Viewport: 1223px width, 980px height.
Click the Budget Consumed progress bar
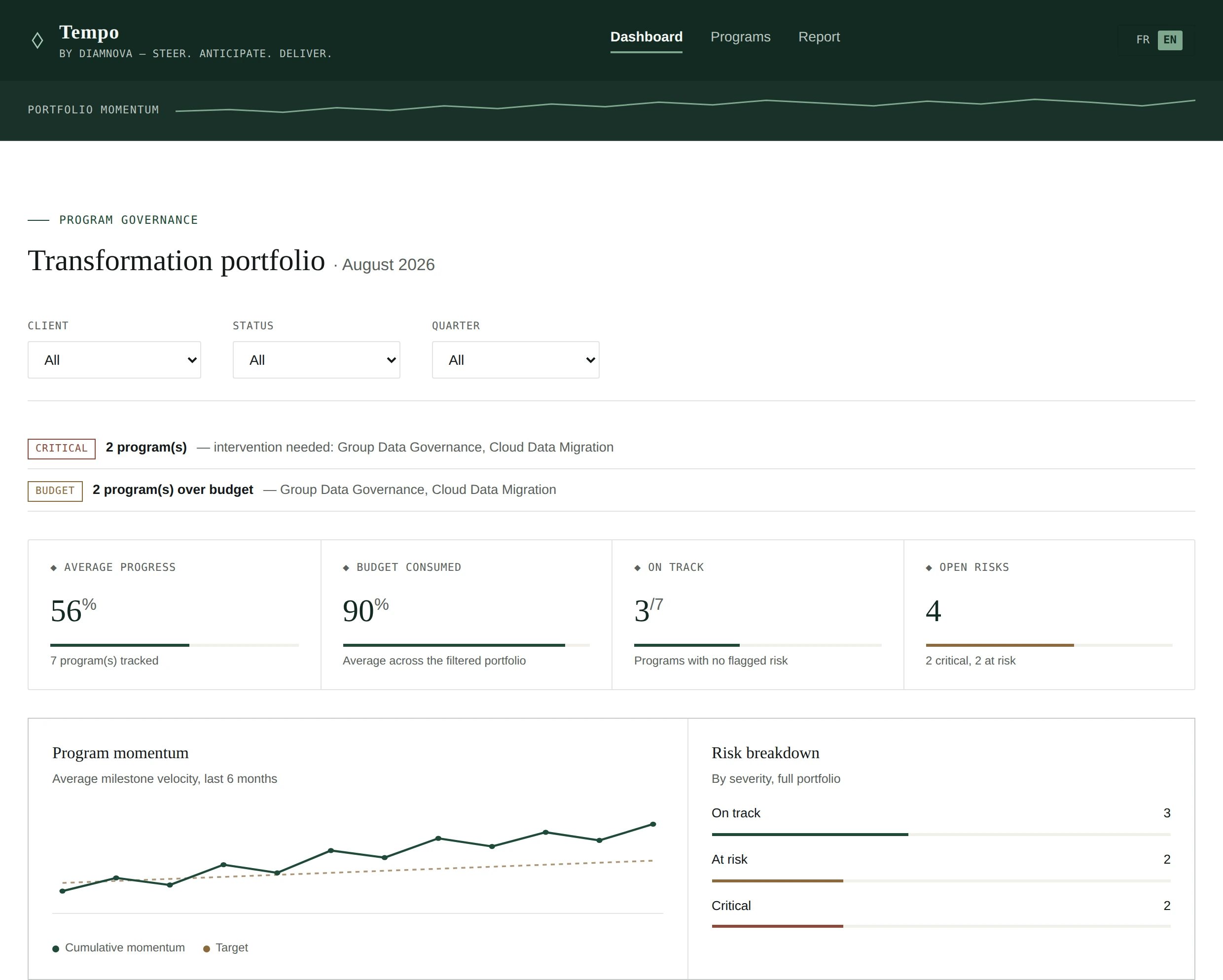pyautogui.click(x=467, y=645)
